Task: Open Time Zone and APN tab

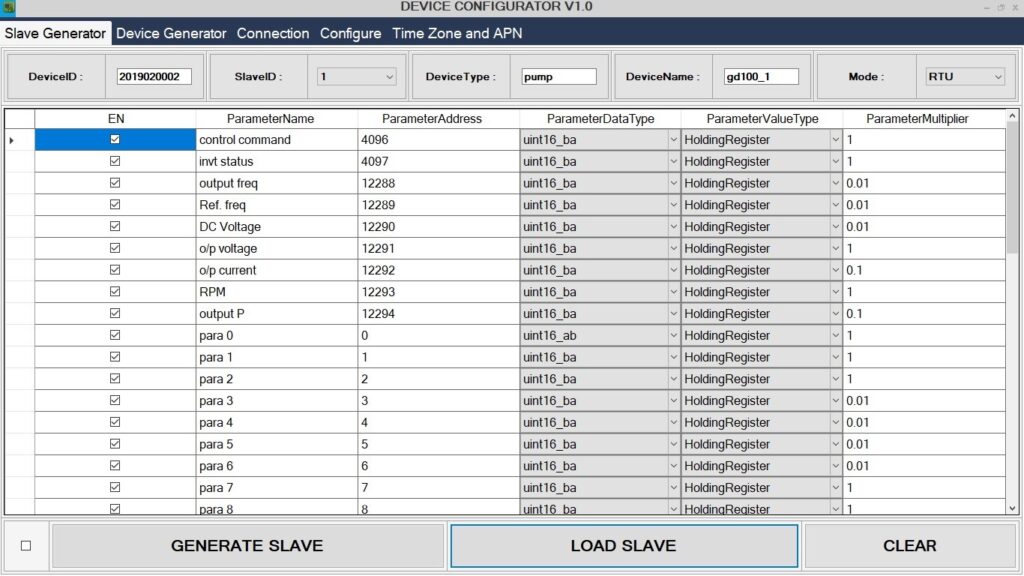Action: click(457, 33)
